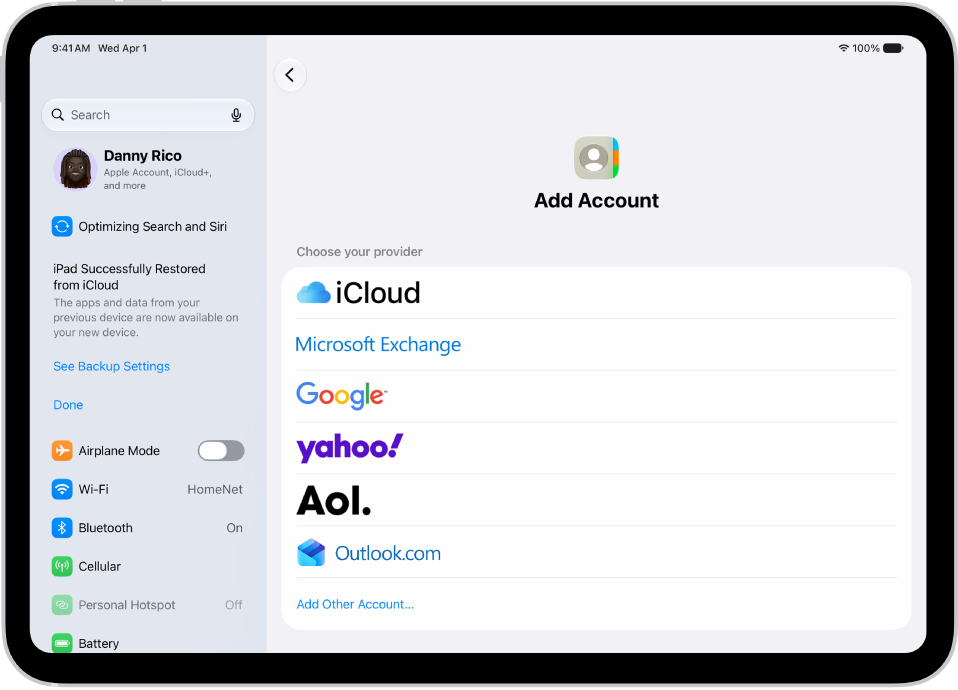Tap the Wi-Fi status bar indicator

[843, 48]
